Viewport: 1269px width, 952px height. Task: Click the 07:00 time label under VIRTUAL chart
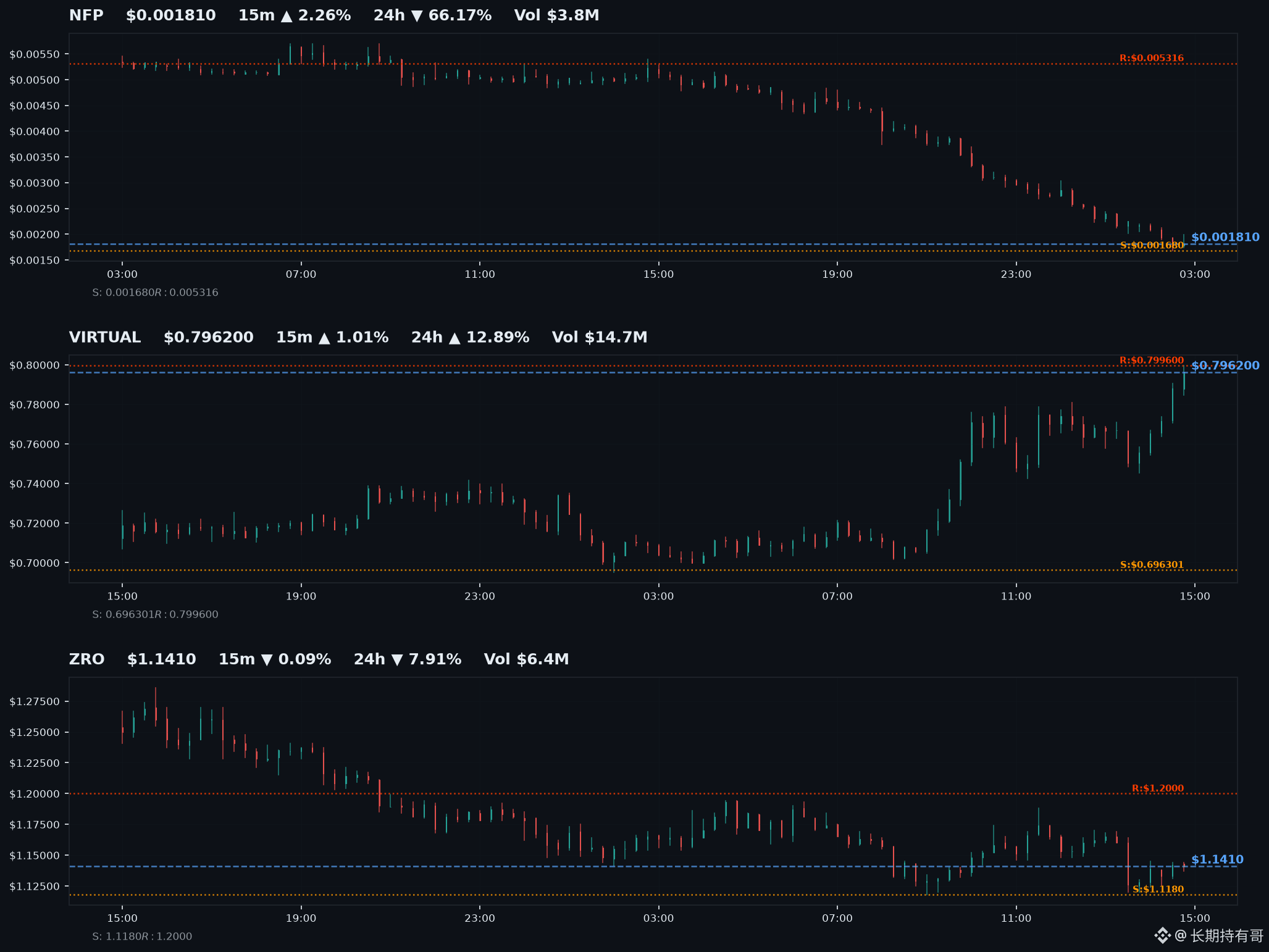(x=837, y=596)
